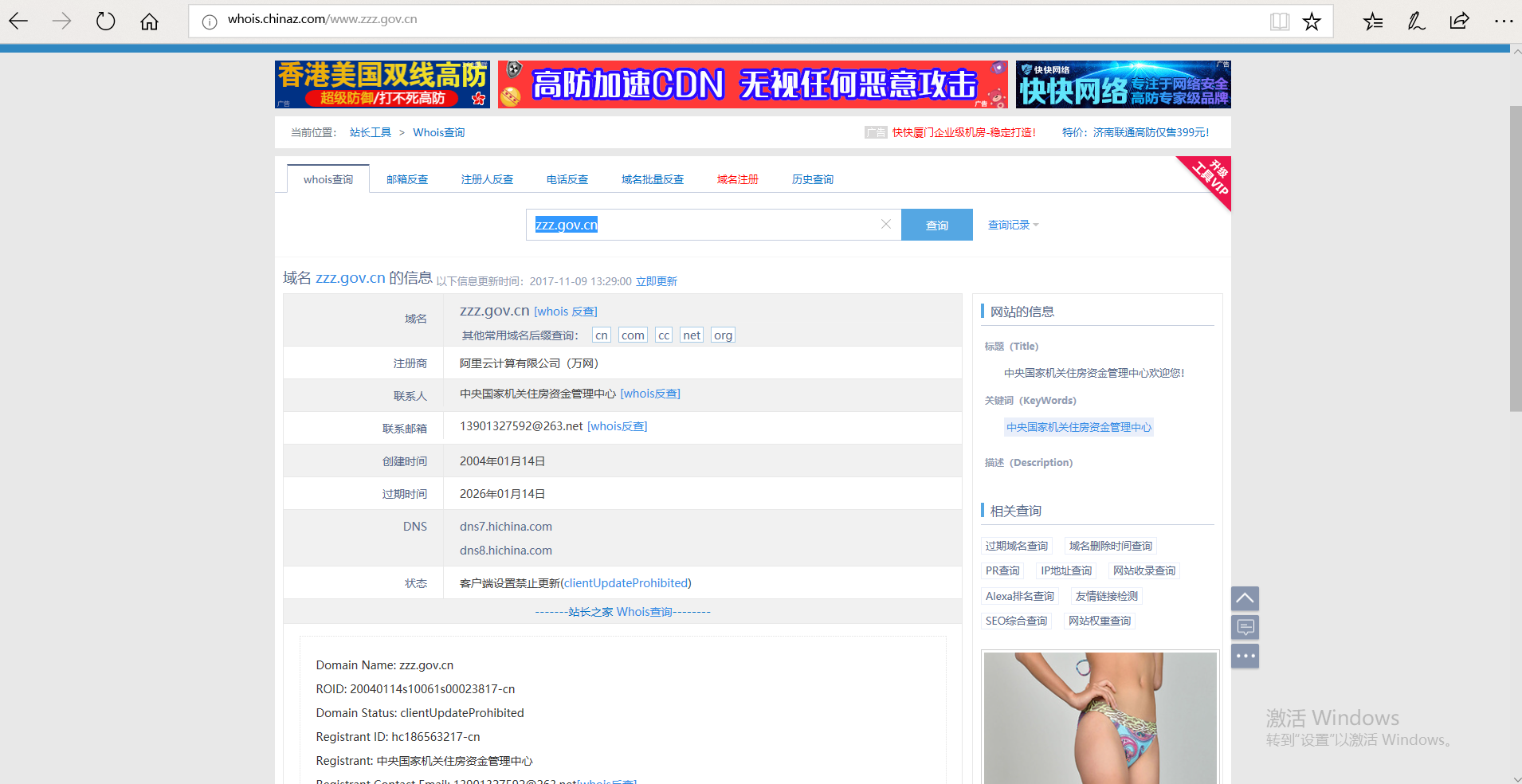Add web notes with the pen icon
This screenshot has width=1522, height=784.
coord(1416,22)
